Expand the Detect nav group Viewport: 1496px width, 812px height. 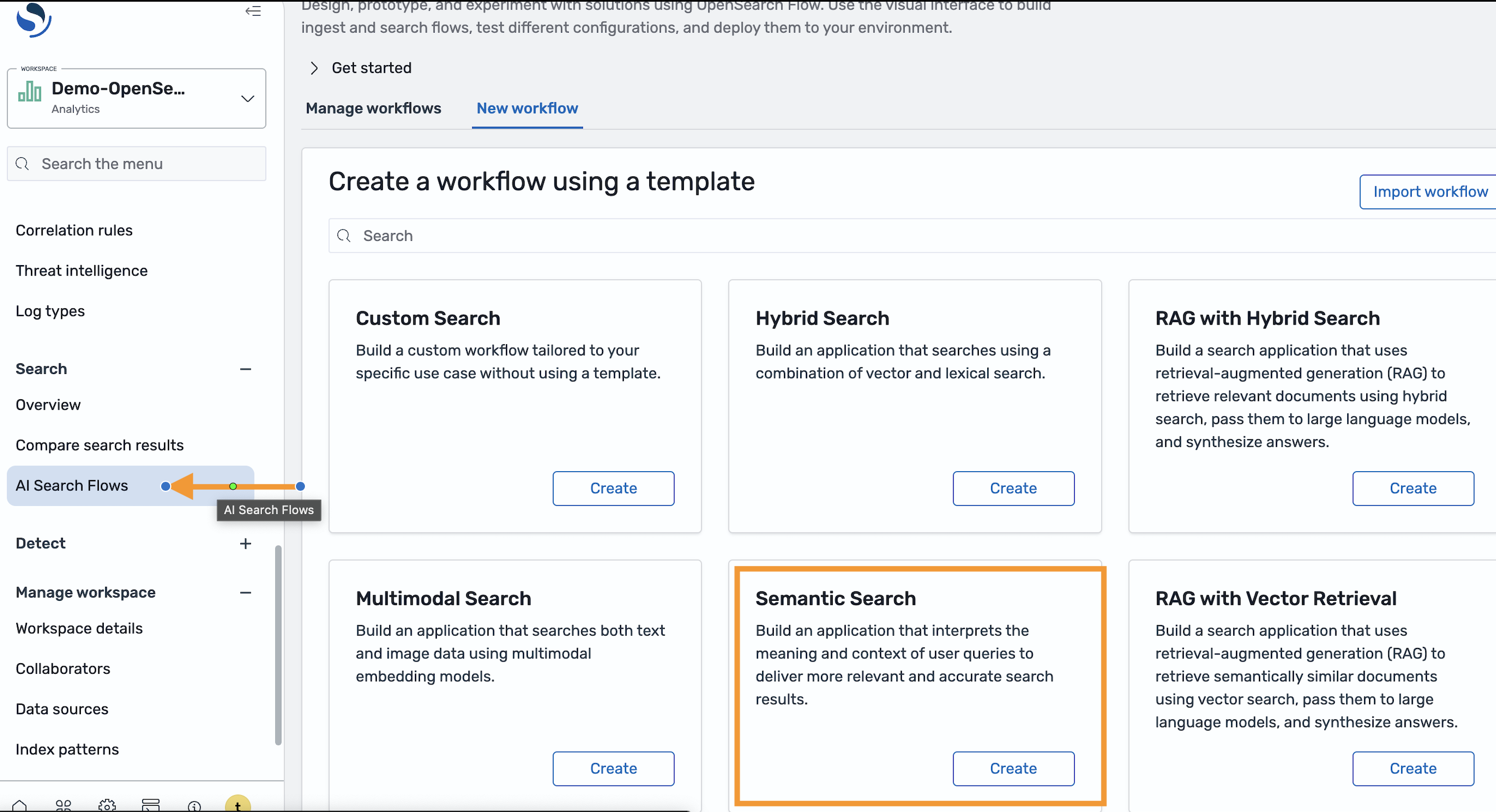[245, 544]
